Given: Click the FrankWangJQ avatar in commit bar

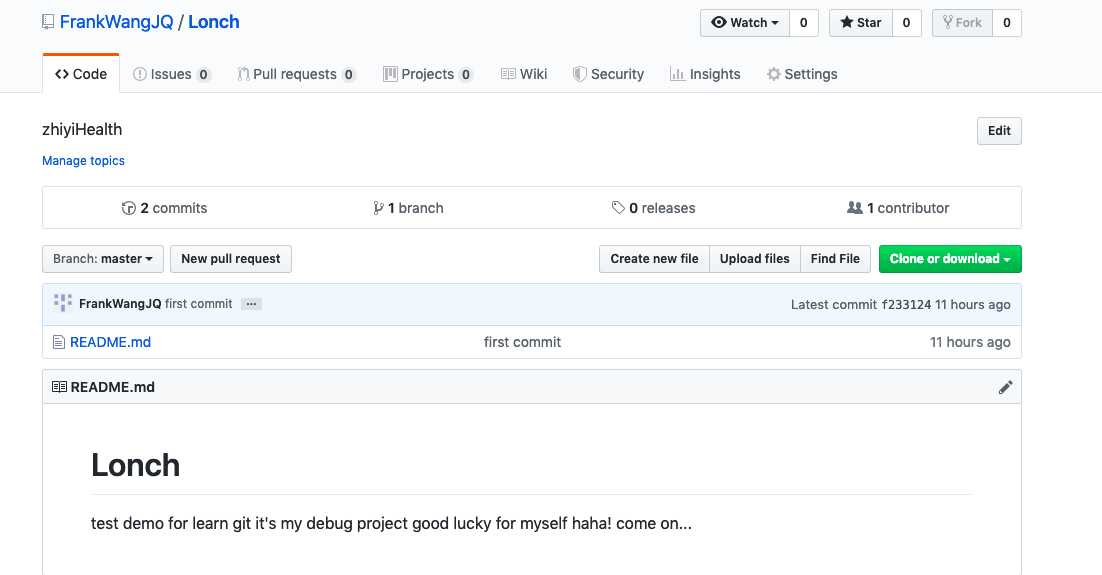Looking at the screenshot, I should (x=63, y=303).
